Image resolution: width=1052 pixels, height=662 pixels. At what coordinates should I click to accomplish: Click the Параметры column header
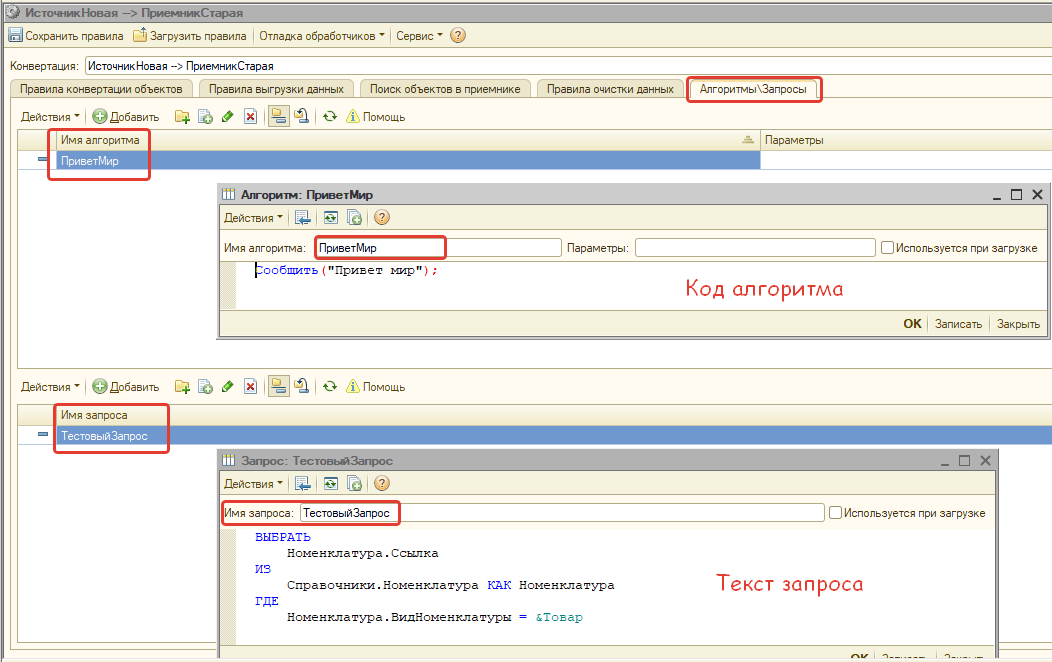[906, 140]
